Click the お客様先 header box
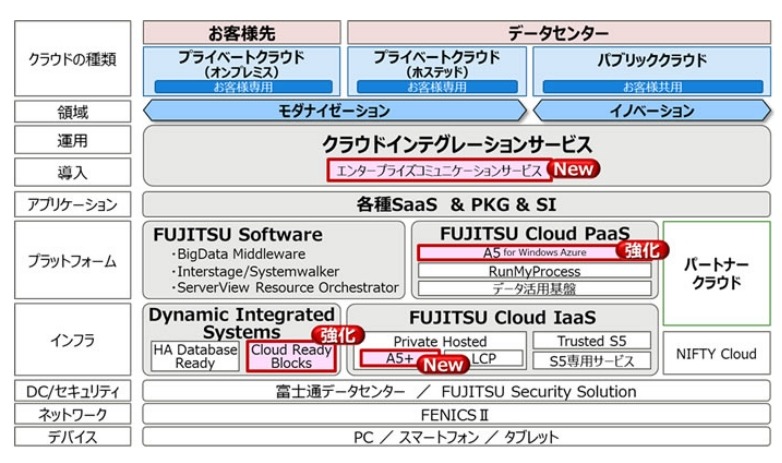 [x=242, y=33]
